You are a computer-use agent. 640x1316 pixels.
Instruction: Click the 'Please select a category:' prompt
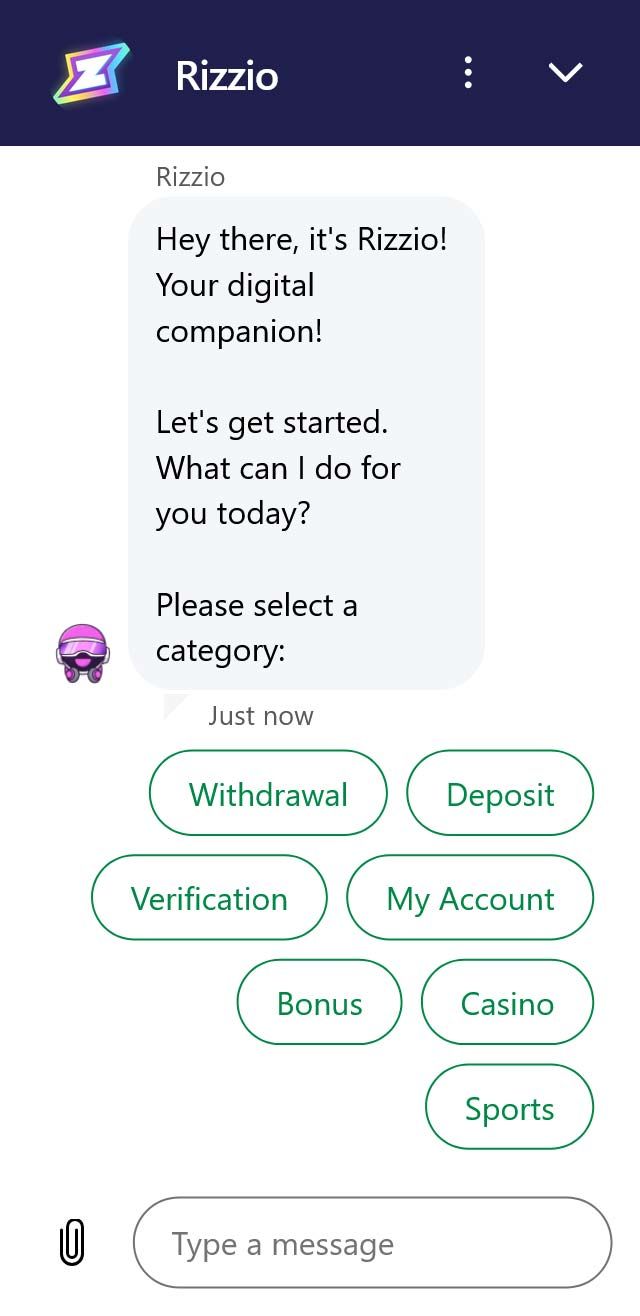pos(256,628)
